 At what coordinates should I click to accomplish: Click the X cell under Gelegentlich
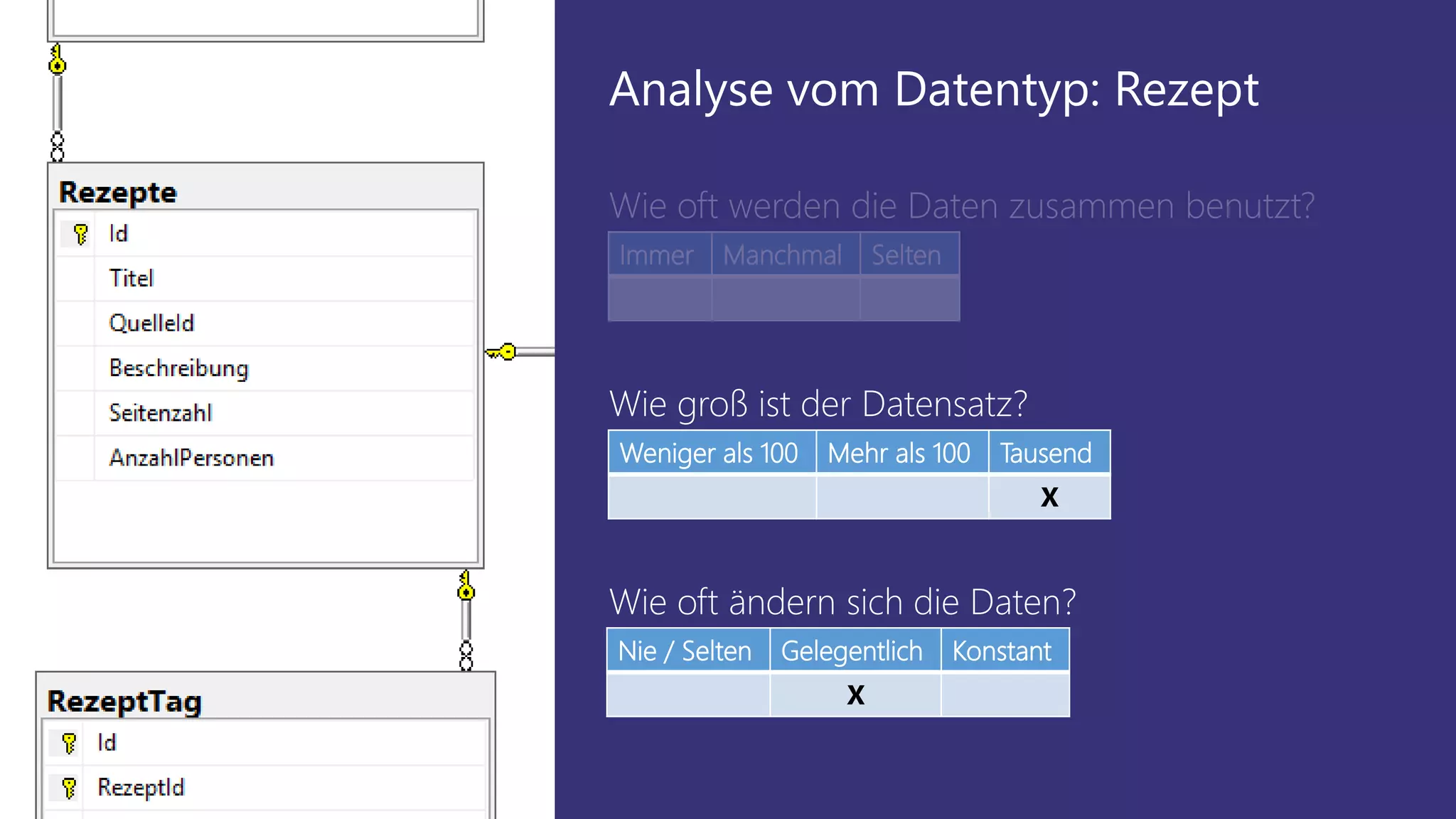[855, 695]
